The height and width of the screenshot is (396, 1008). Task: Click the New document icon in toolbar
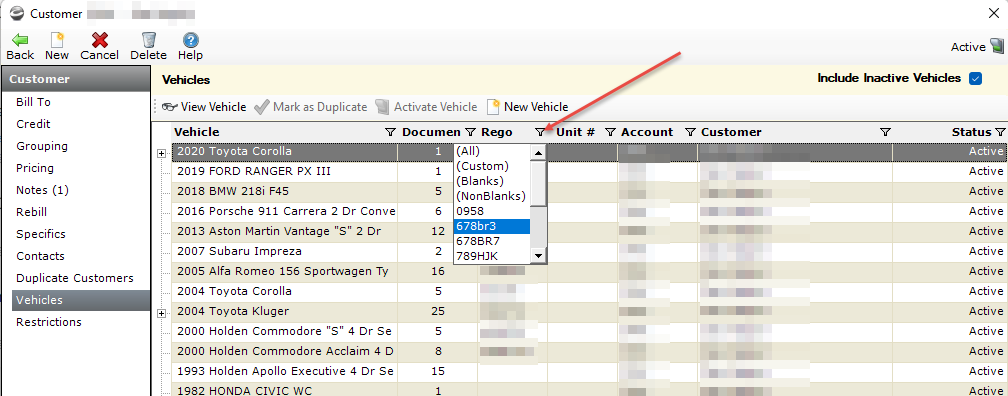click(x=57, y=39)
